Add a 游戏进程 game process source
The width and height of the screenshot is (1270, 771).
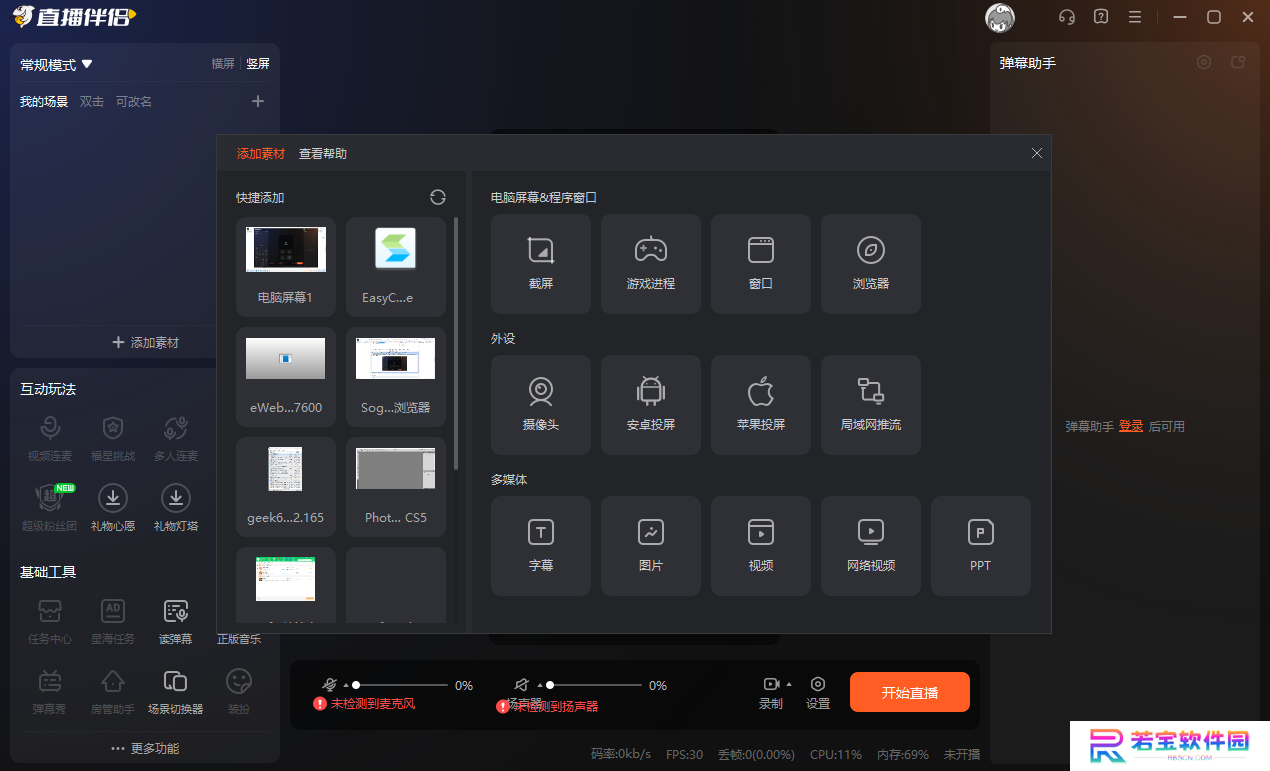[x=651, y=264]
